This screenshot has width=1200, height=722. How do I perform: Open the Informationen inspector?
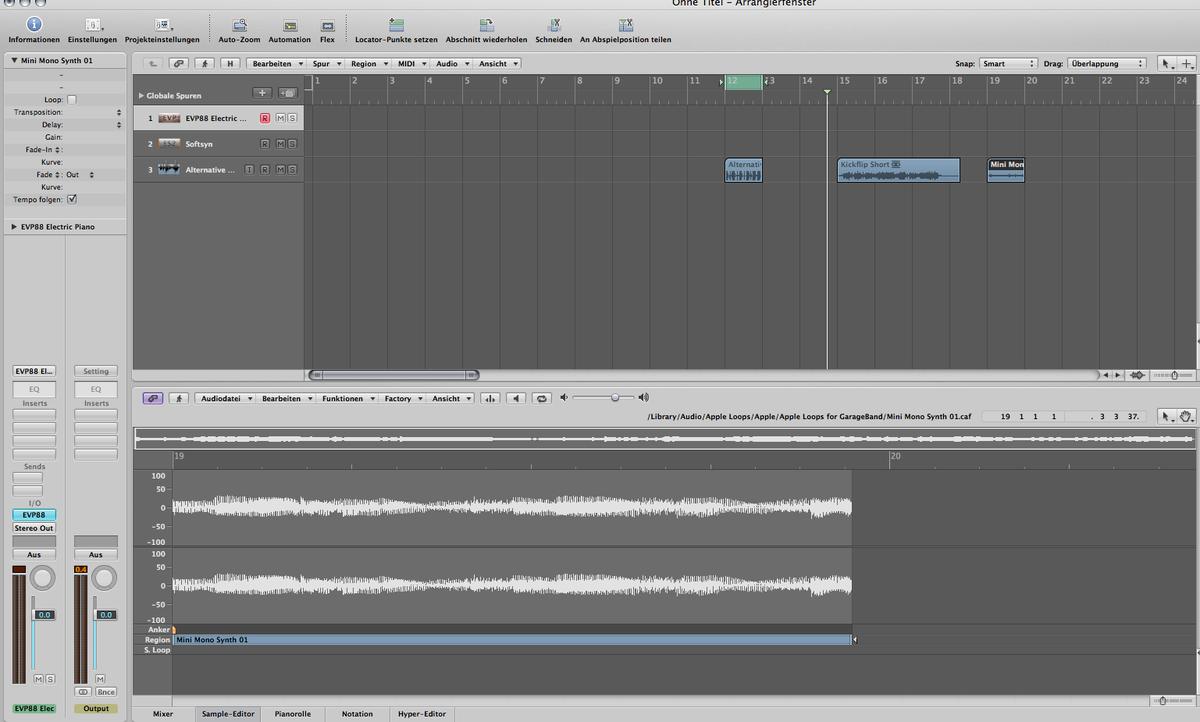tap(34, 24)
